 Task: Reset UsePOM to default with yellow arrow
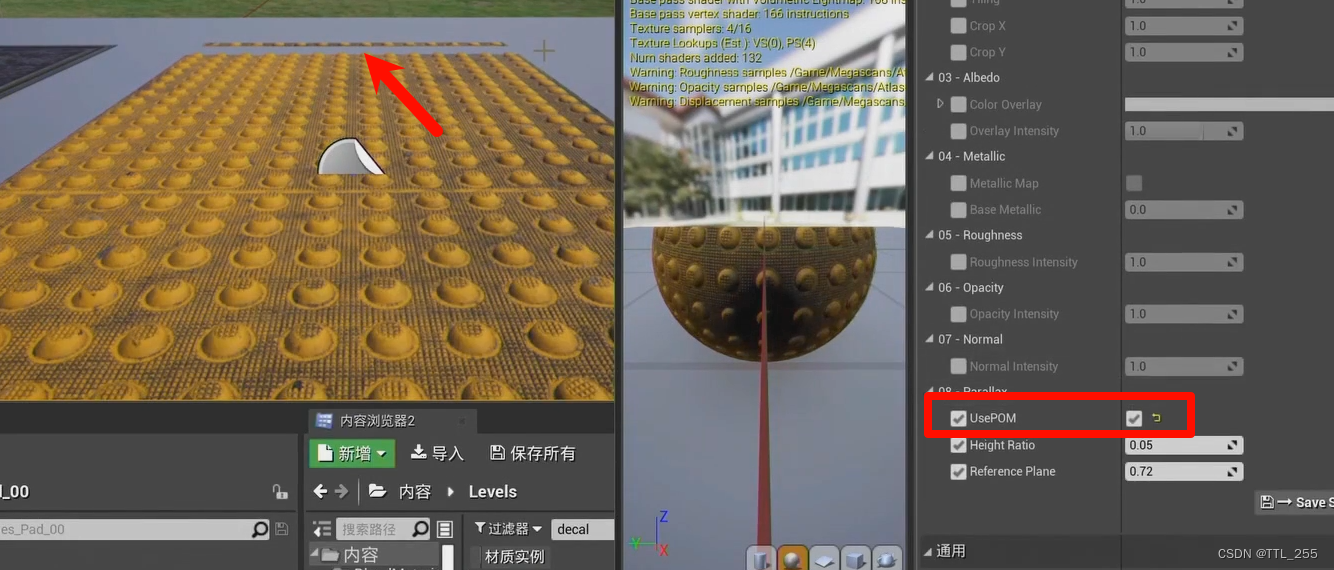[x=1157, y=418]
